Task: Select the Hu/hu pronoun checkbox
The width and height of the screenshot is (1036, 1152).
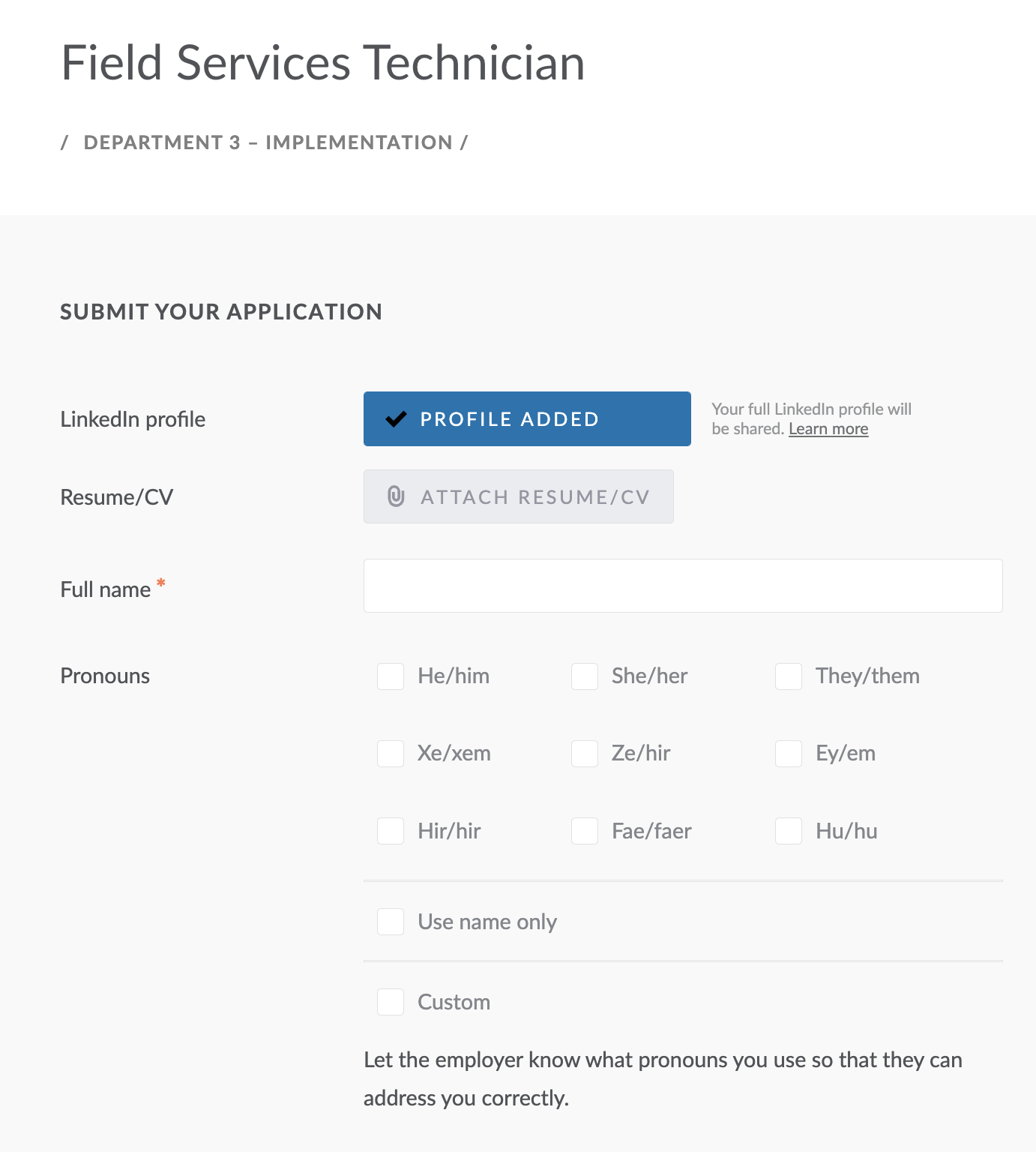Action: pyautogui.click(x=789, y=831)
